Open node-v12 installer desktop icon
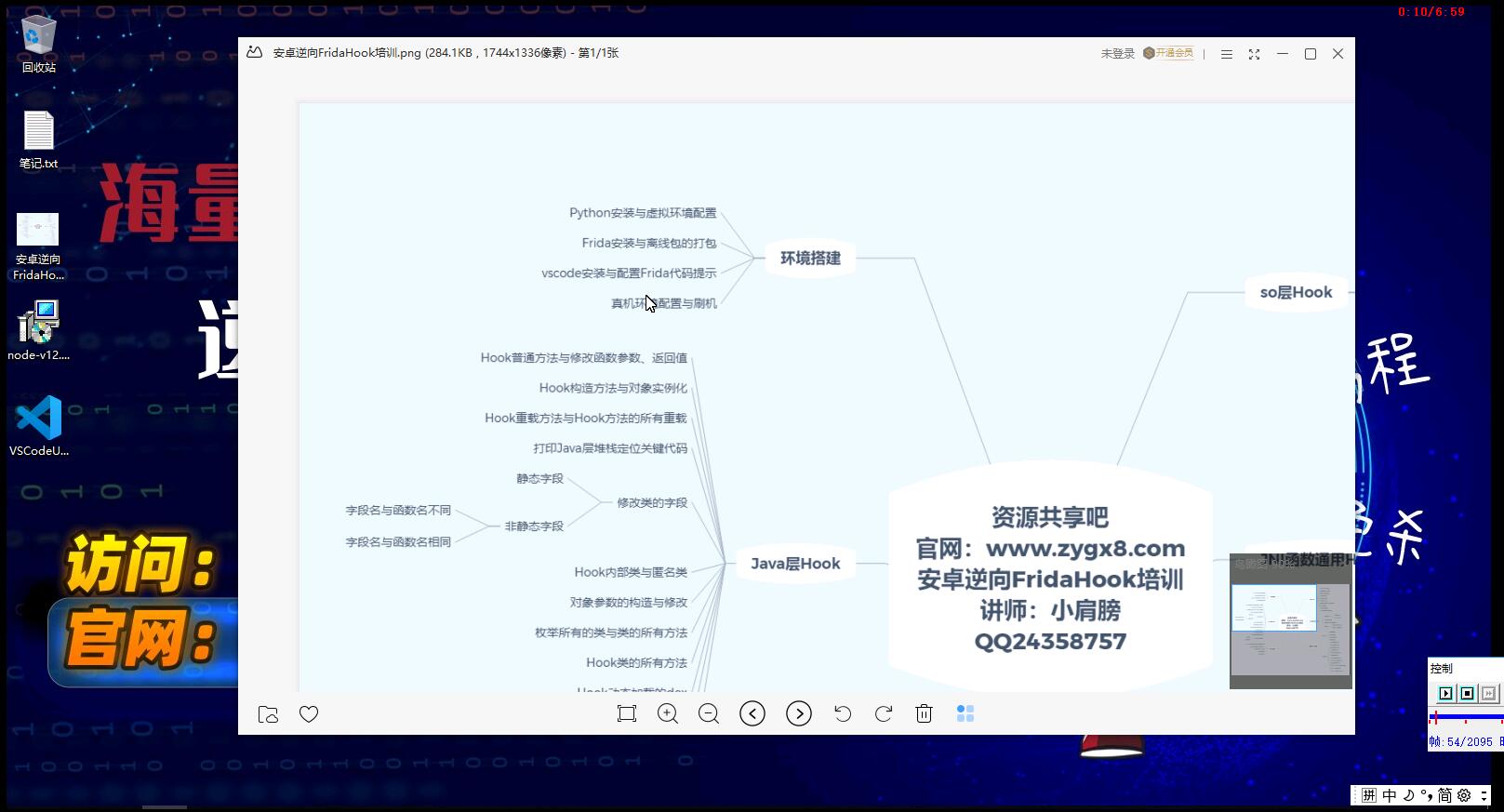 click(x=38, y=330)
